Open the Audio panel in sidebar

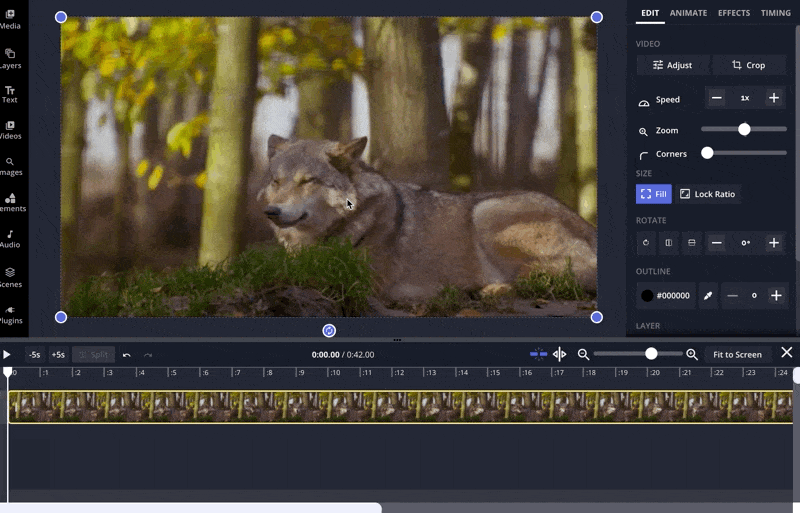pyautogui.click(x=10, y=238)
